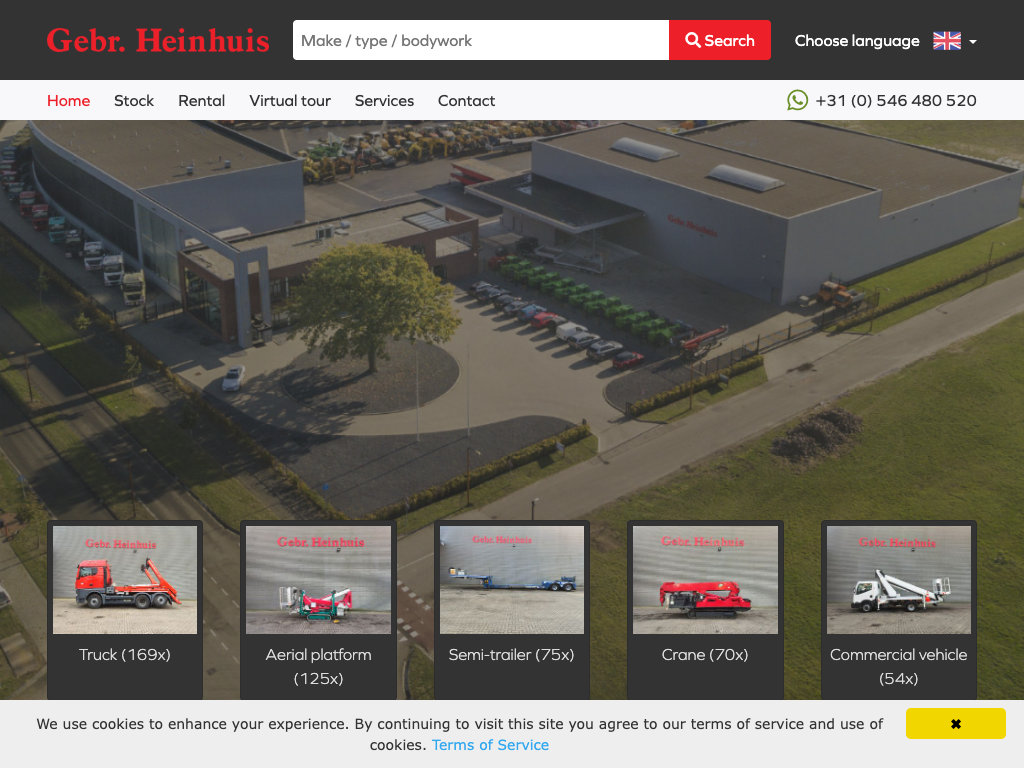Navigate to the Services page

(x=384, y=101)
